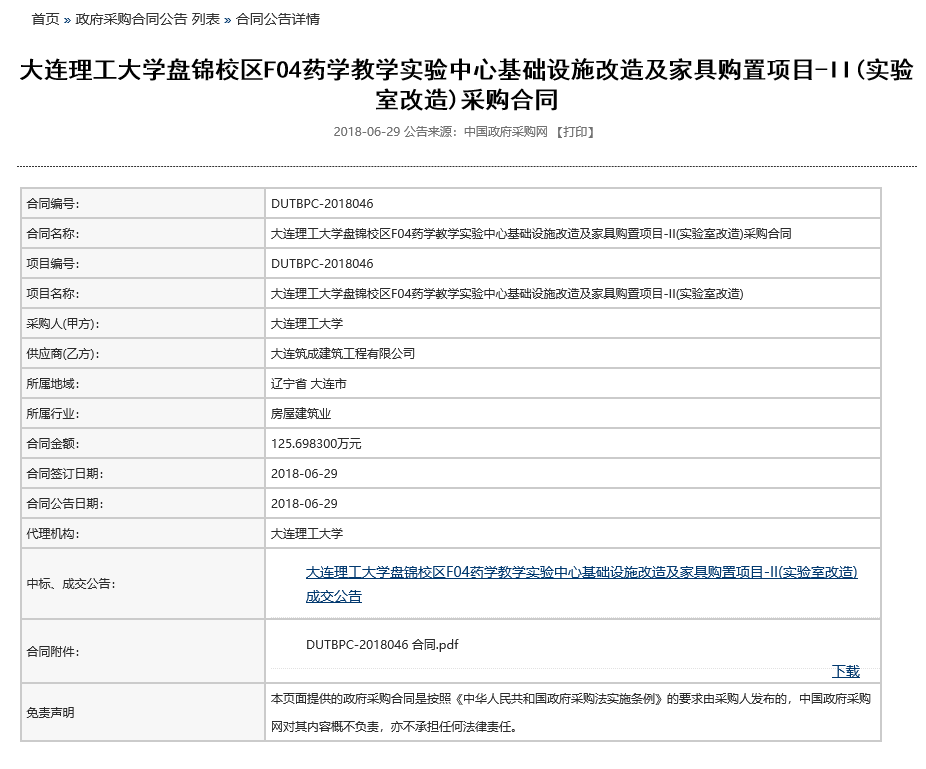Click the industry value 房屋建筑业
926x769 pixels.
(x=301, y=413)
